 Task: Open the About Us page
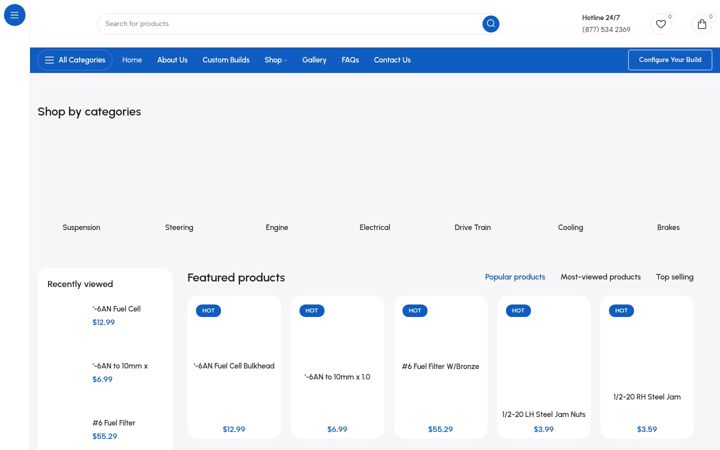172,60
